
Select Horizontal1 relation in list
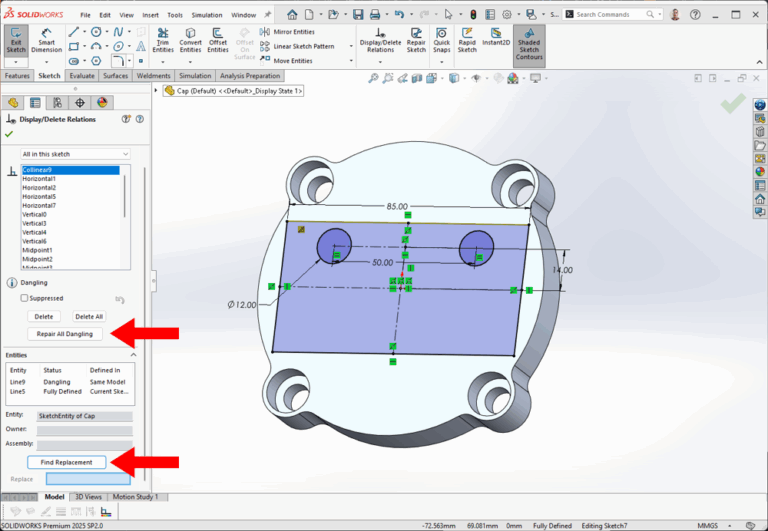(71, 179)
